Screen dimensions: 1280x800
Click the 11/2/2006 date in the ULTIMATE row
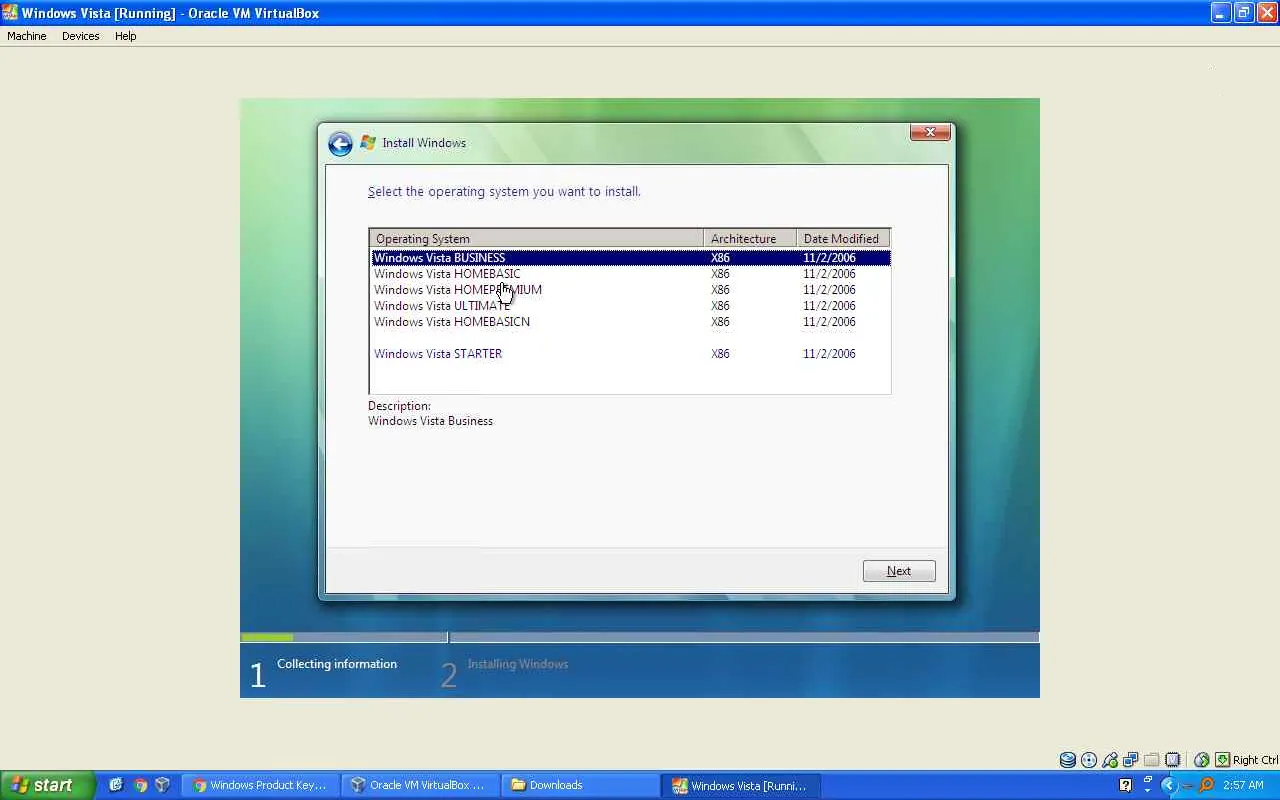(829, 306)
